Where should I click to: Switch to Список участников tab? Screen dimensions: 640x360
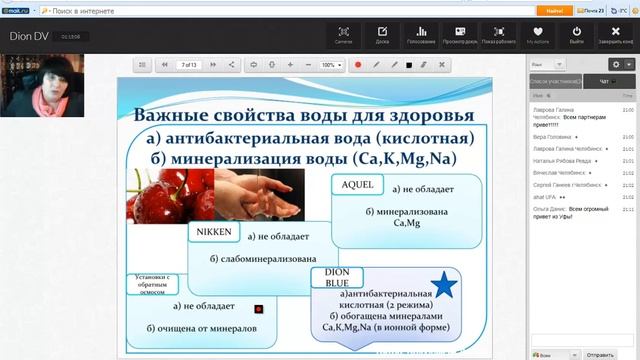point(556,82)
